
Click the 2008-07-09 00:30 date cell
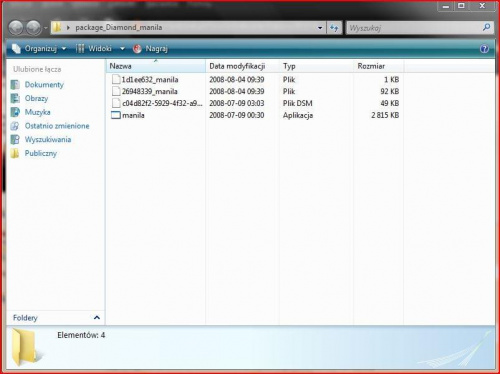click(x=237, y=115)
